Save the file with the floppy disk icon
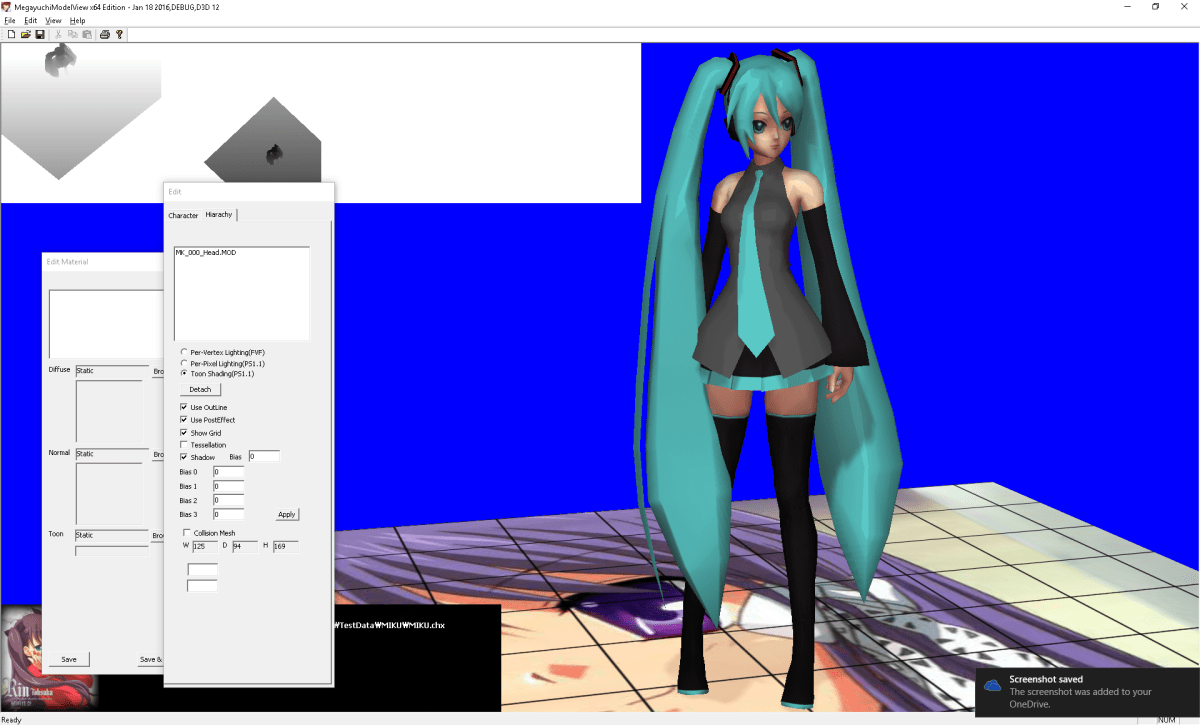The width and height of the screenshot is (1200, 725). (x=38, y=33)
